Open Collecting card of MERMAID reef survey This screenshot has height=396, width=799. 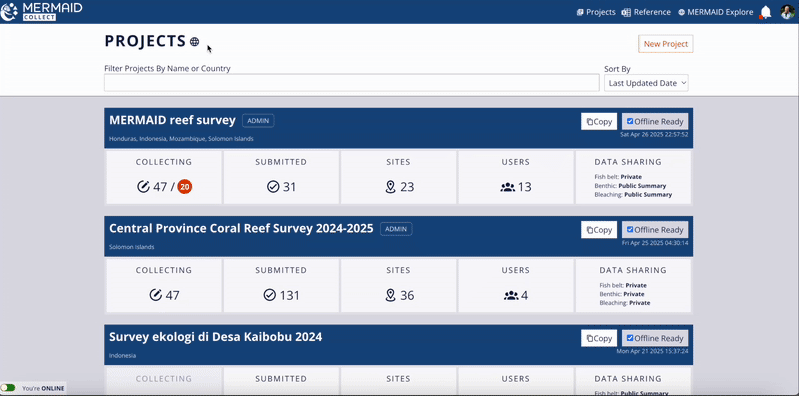click(164, 177)
